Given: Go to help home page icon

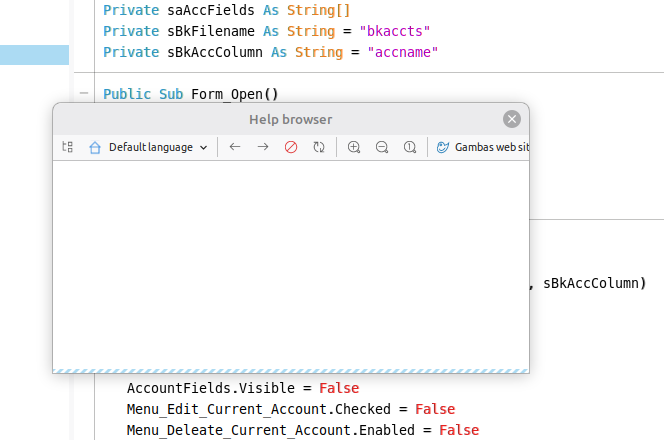Looking at the screenshot, I should [95, 147].
